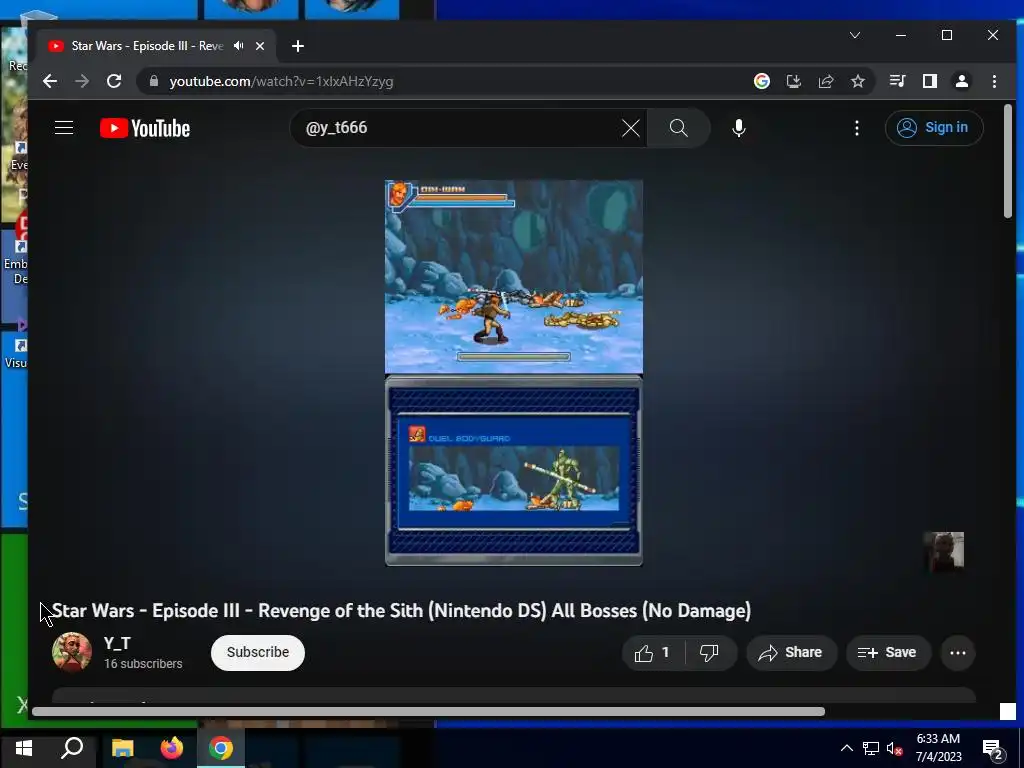Click the Share button under video
Viewport: 1024px width, 768px height.
pyautogui.click(x=791, y=652)
